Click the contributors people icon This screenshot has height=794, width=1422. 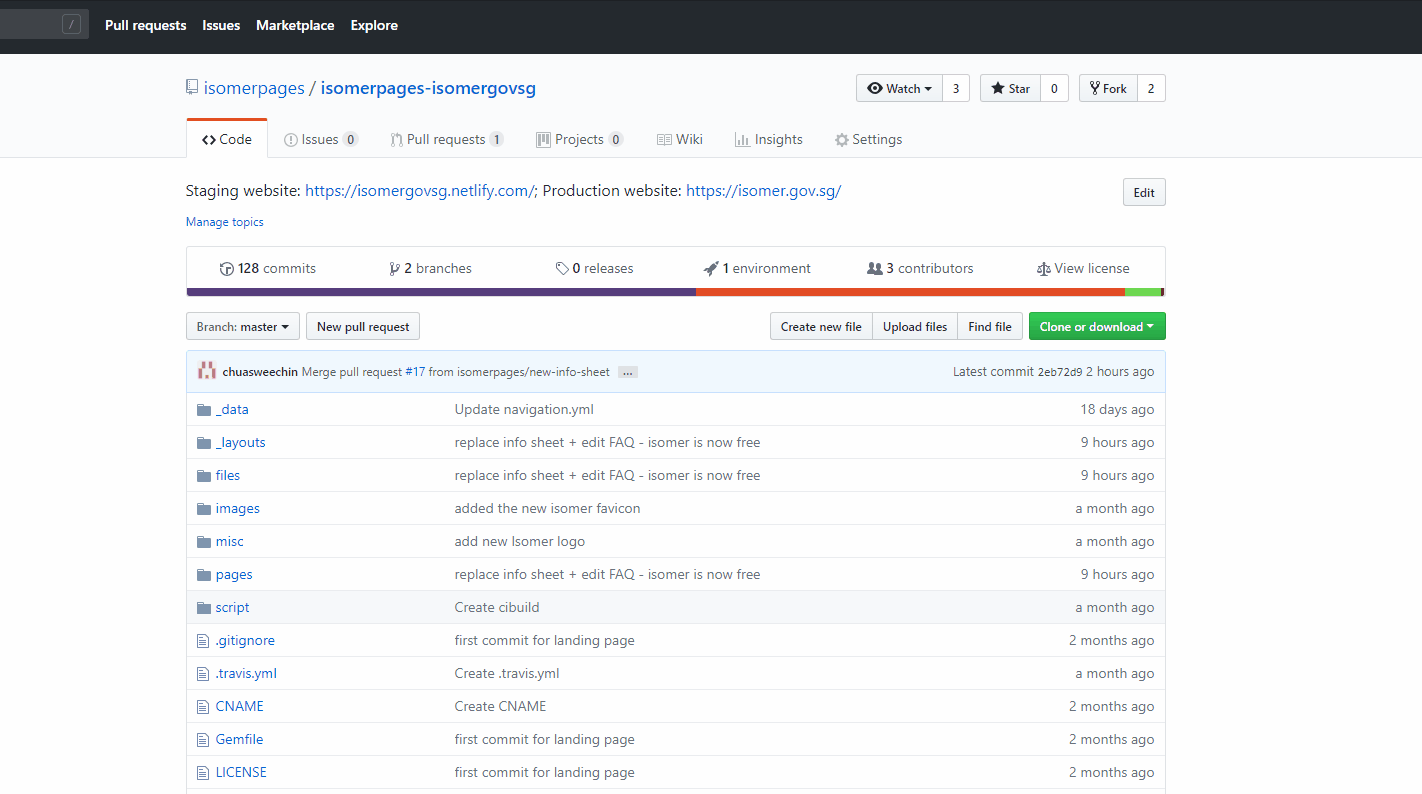coord(875,269)
